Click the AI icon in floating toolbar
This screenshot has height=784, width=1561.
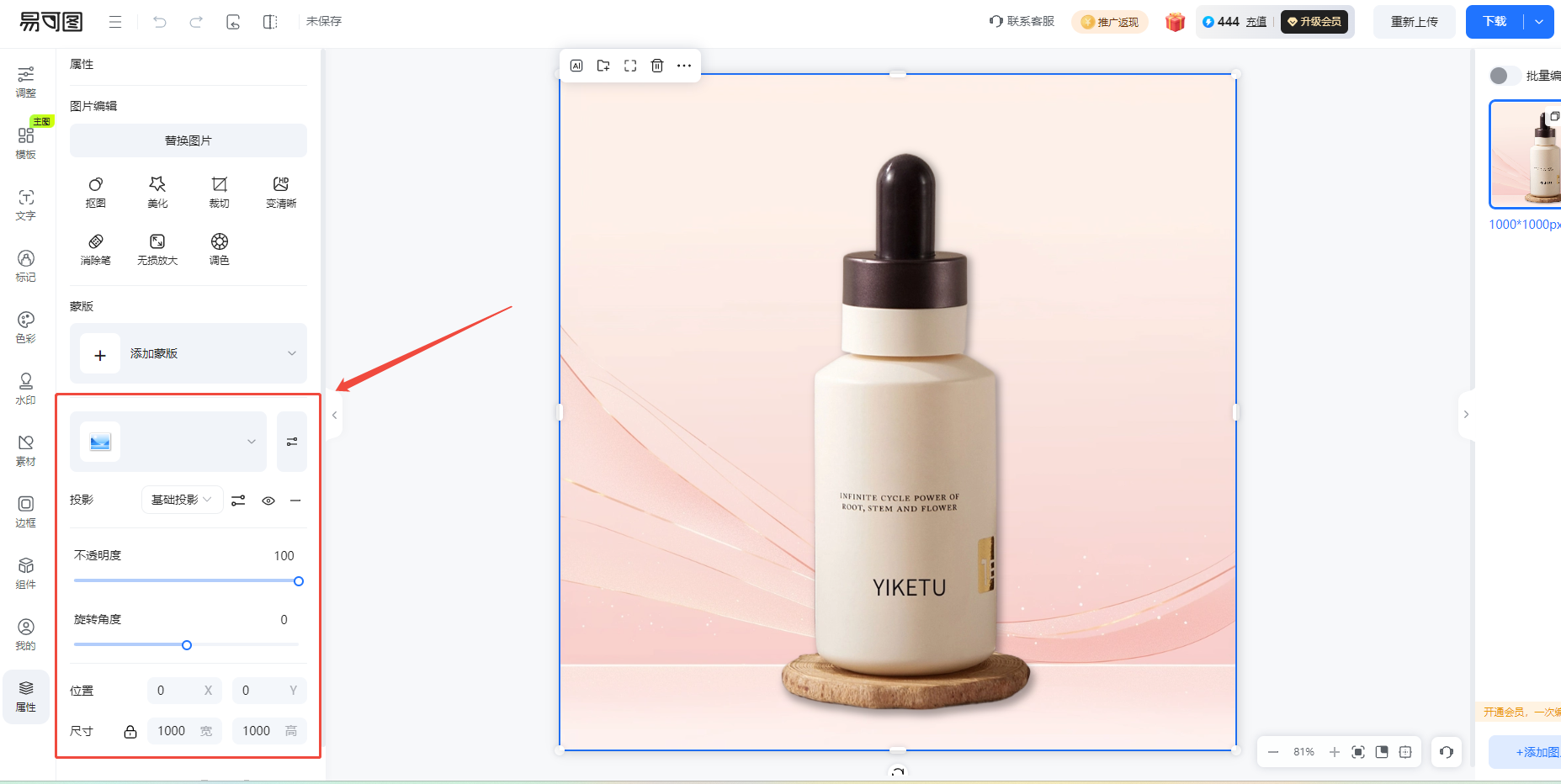[x=576, y=66]
